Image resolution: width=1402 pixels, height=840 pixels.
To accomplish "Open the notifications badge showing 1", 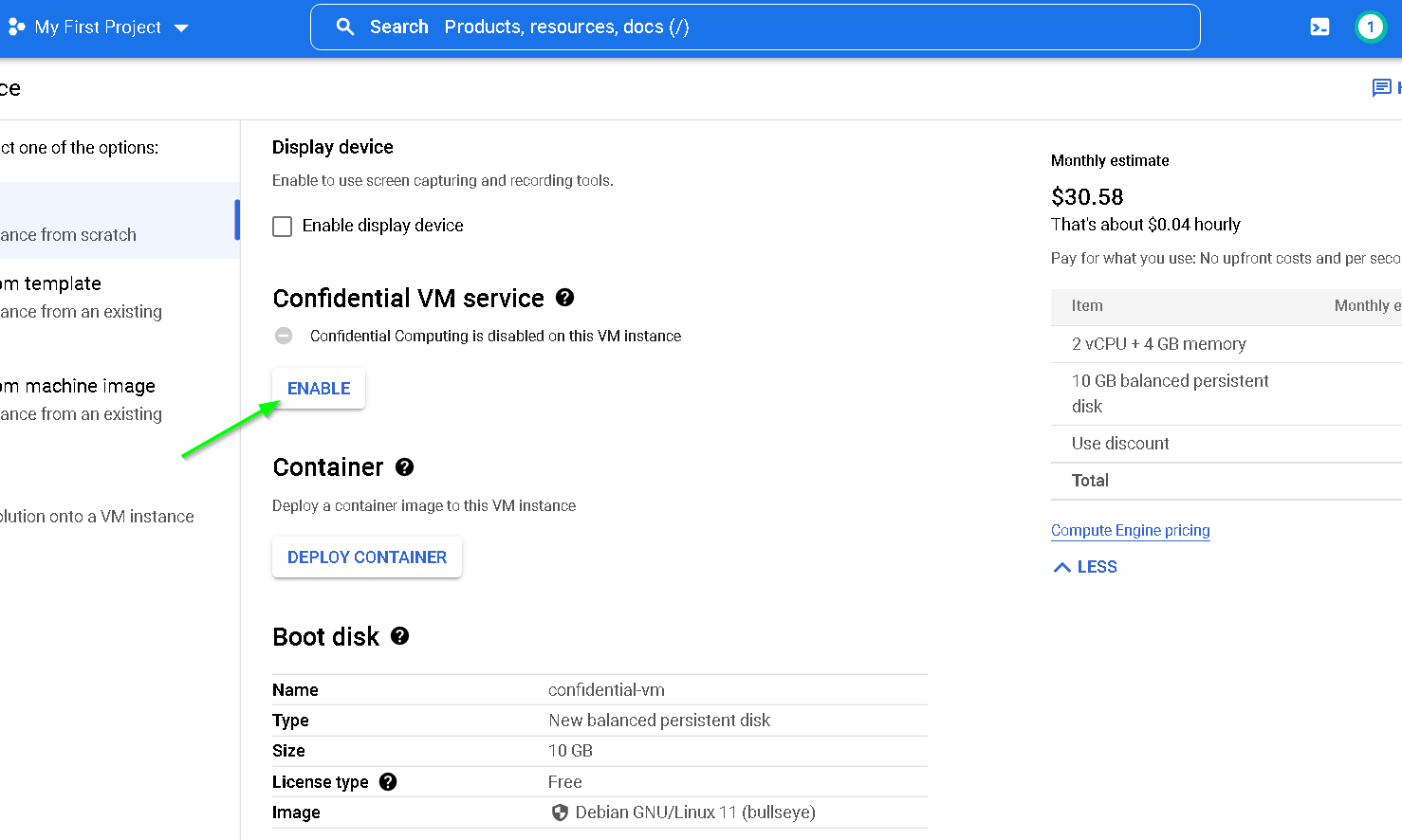I will (x=1370, y=27).
